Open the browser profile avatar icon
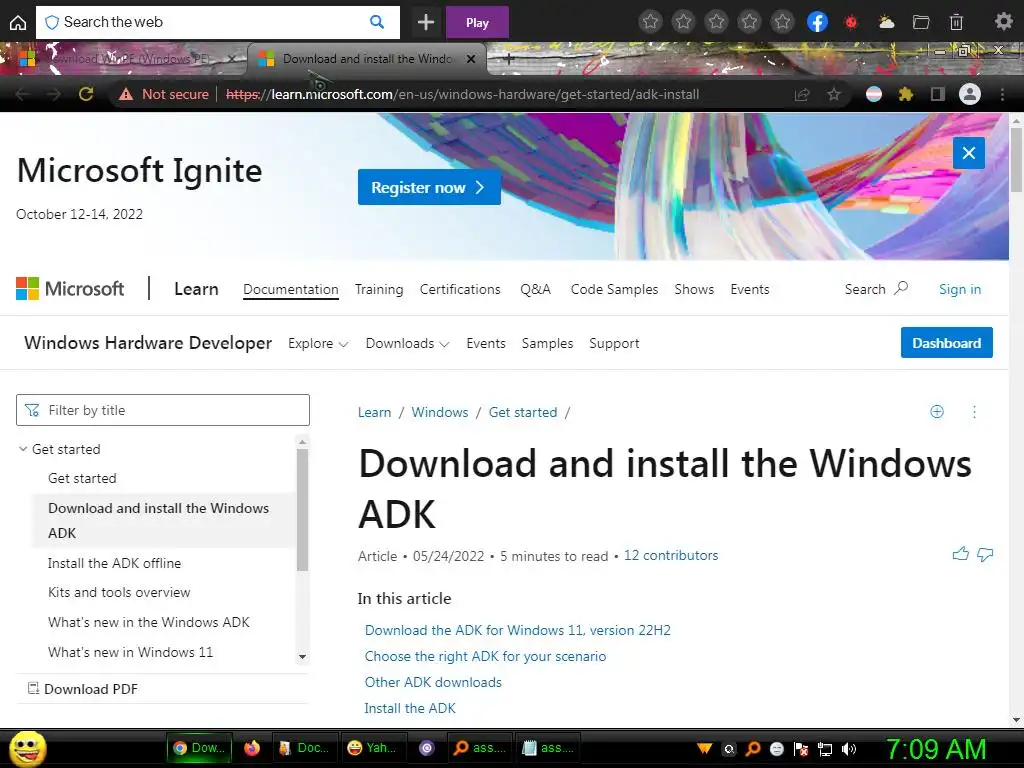Image resolution: width=1024 pixels, height=768 pixels. click(x=970, y=95)
